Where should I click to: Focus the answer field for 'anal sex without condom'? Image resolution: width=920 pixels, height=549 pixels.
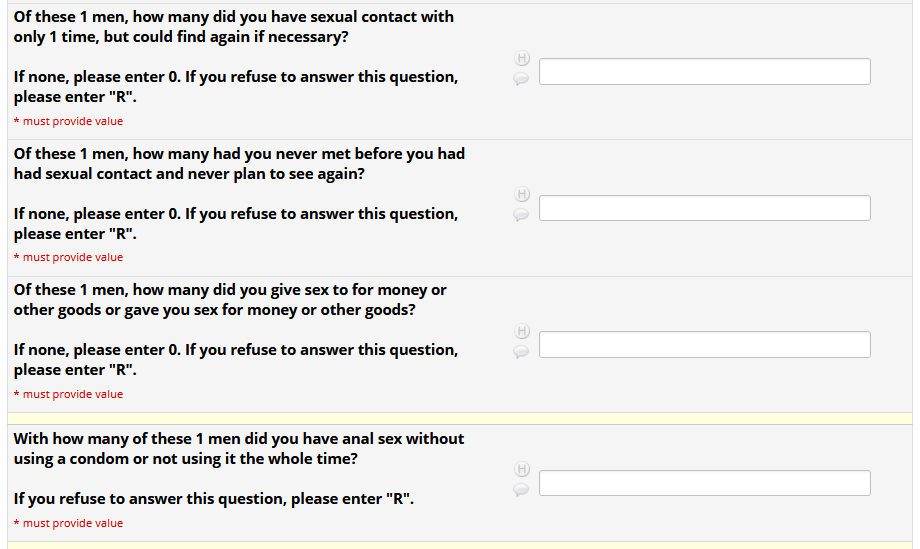(x=704, y=483)
